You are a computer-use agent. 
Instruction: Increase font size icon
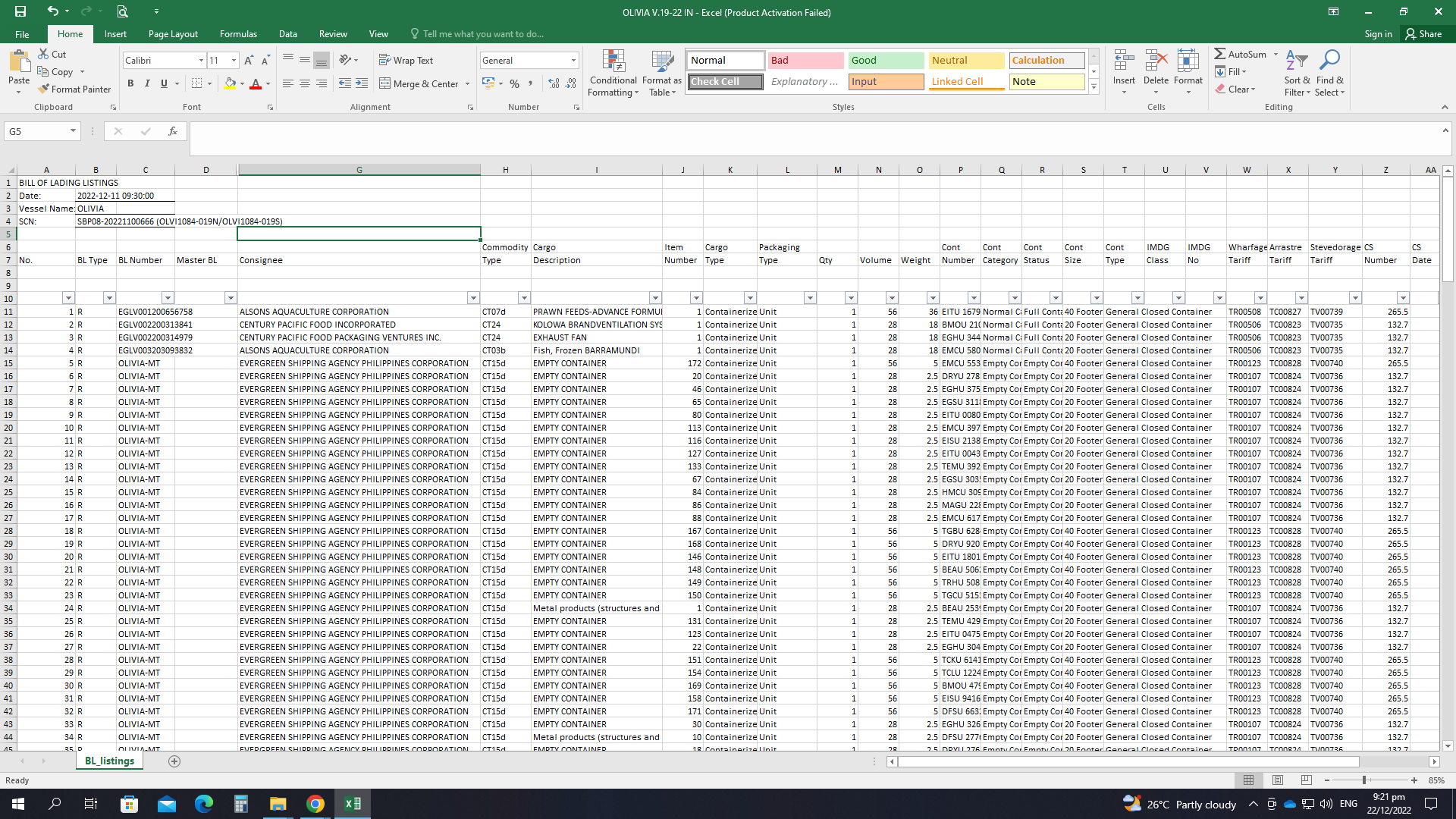point(249,60)
